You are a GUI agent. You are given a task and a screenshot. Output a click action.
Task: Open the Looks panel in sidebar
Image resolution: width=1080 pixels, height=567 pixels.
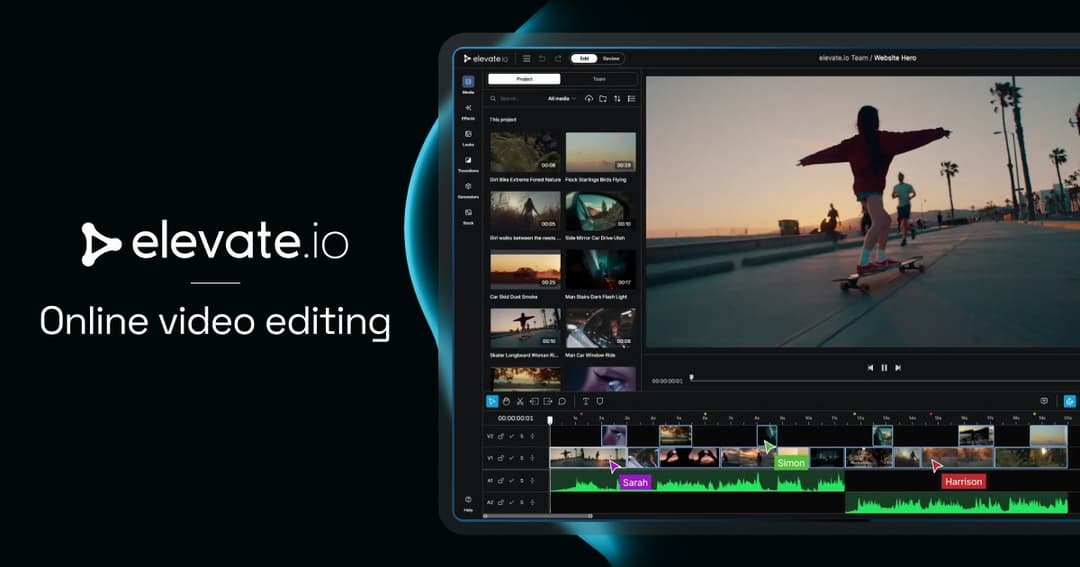468,137
